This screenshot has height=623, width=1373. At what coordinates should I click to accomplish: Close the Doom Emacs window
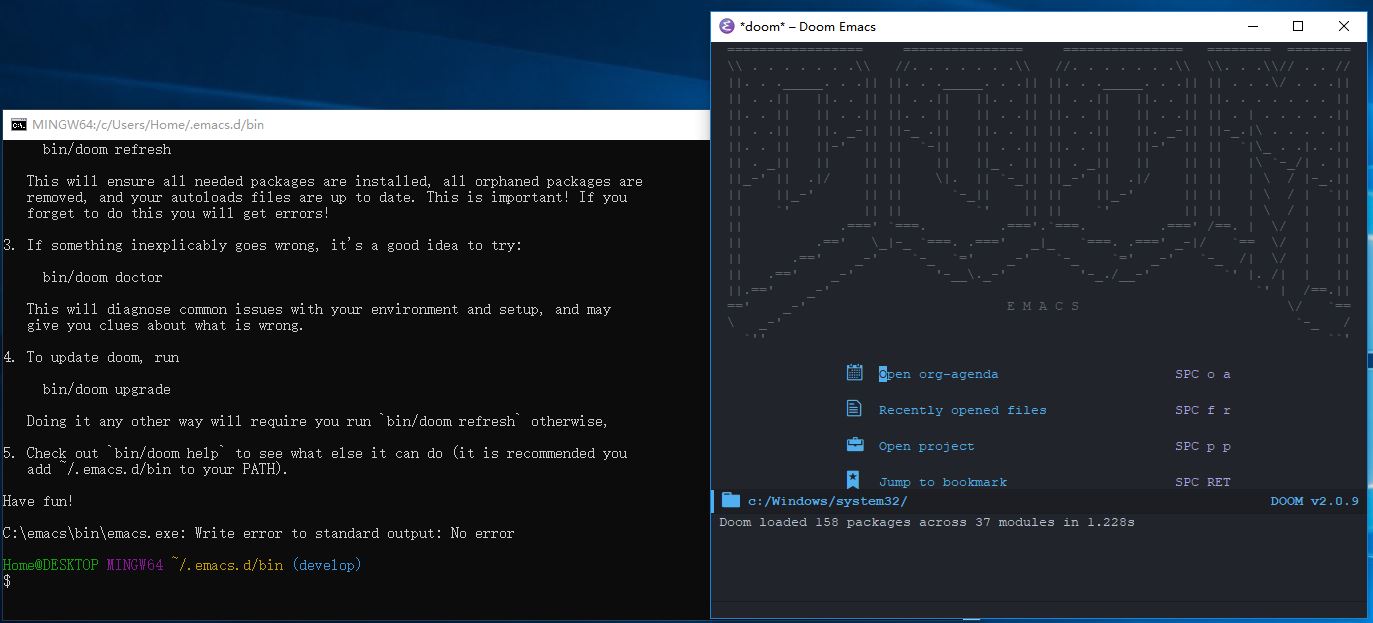(1344, 26)
